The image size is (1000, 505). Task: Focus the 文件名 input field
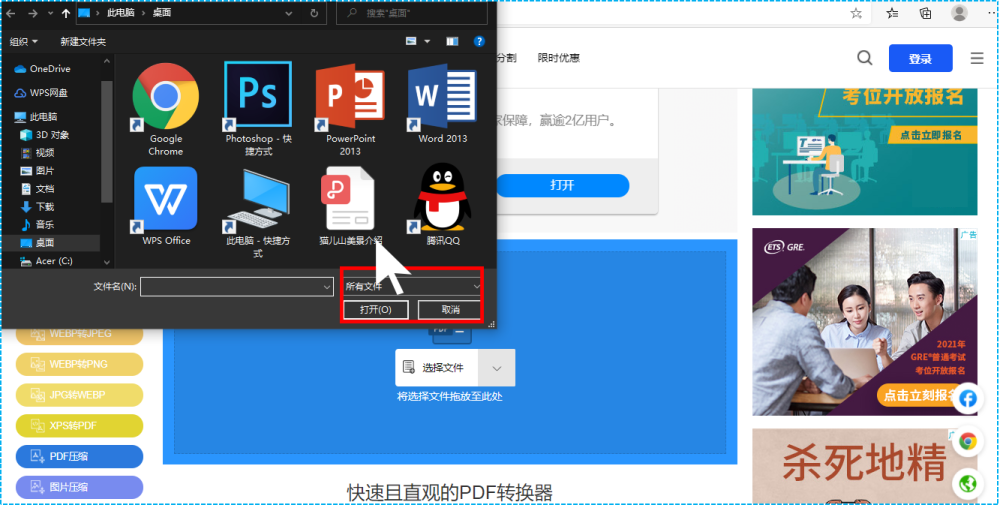pos(236,286)
